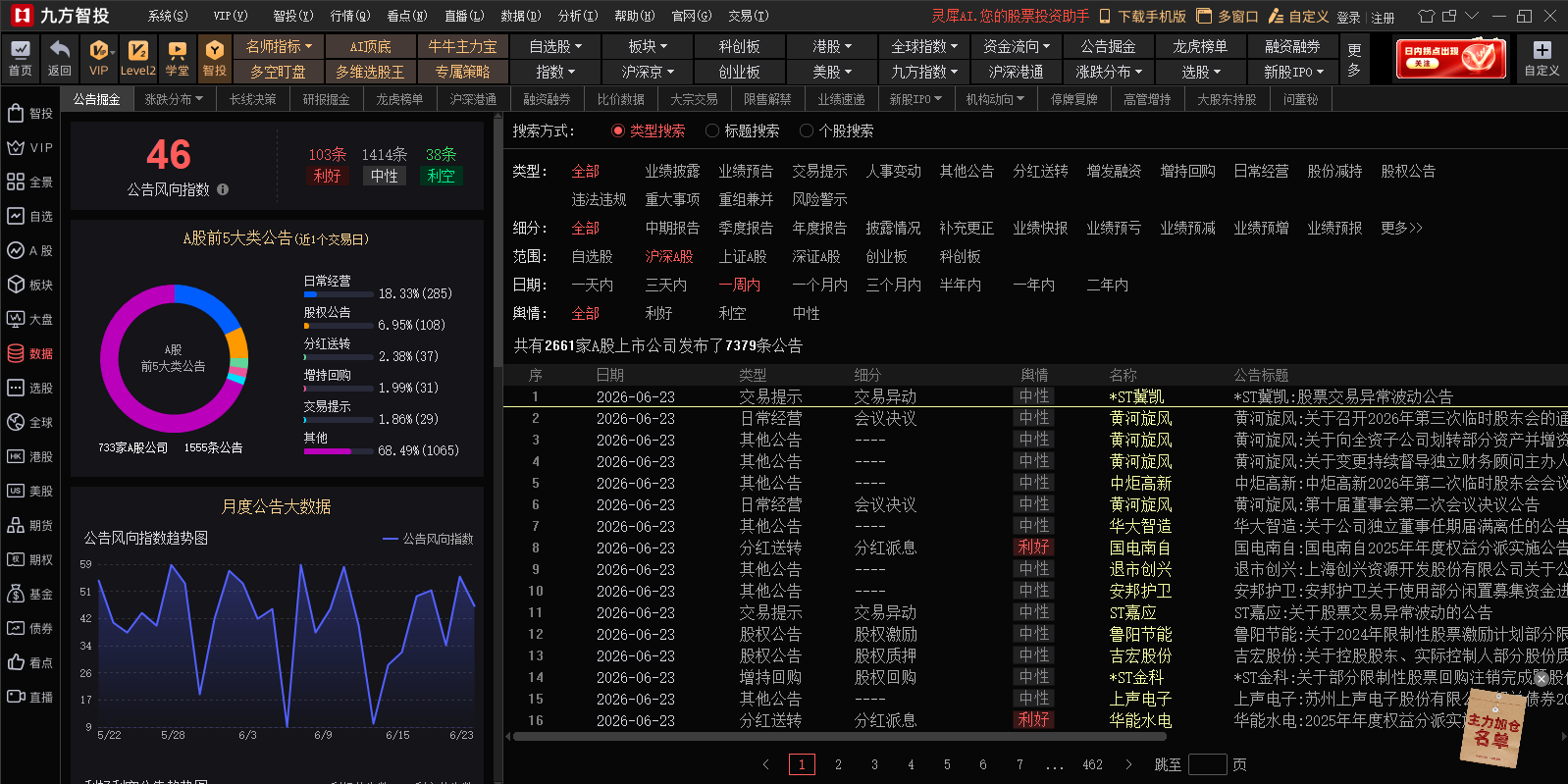1568x784 pixels.
Task: Click the 返回 back arrow icon
Action: click(x=60, y=58)
